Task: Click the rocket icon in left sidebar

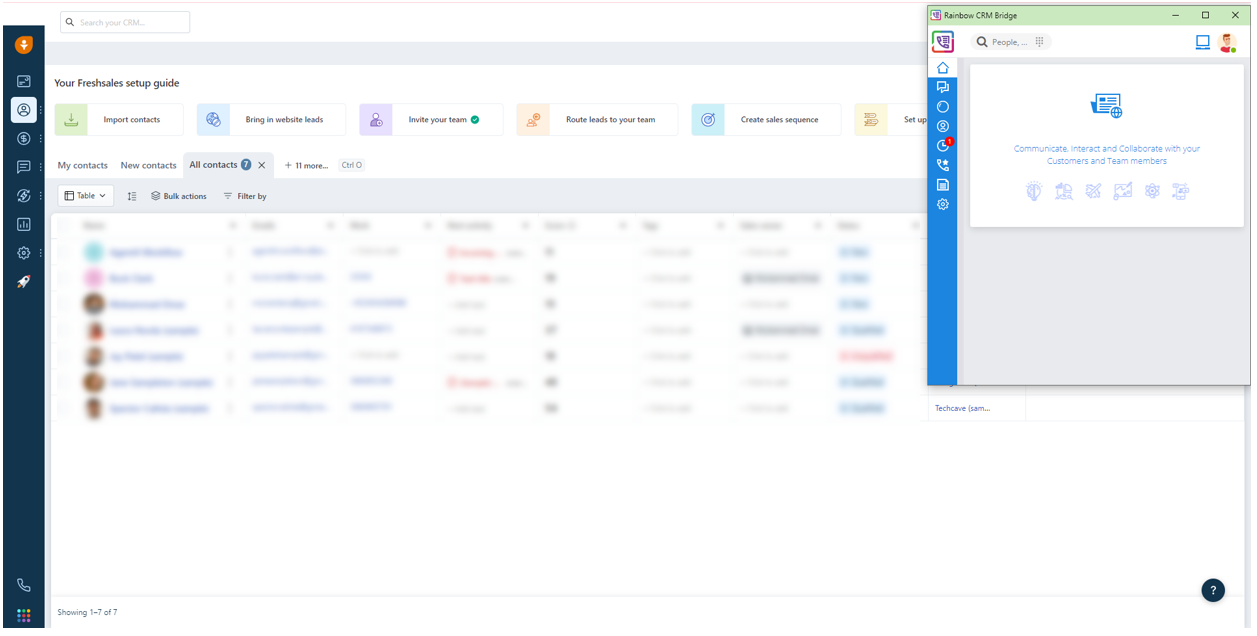Action: click(24, 282)
